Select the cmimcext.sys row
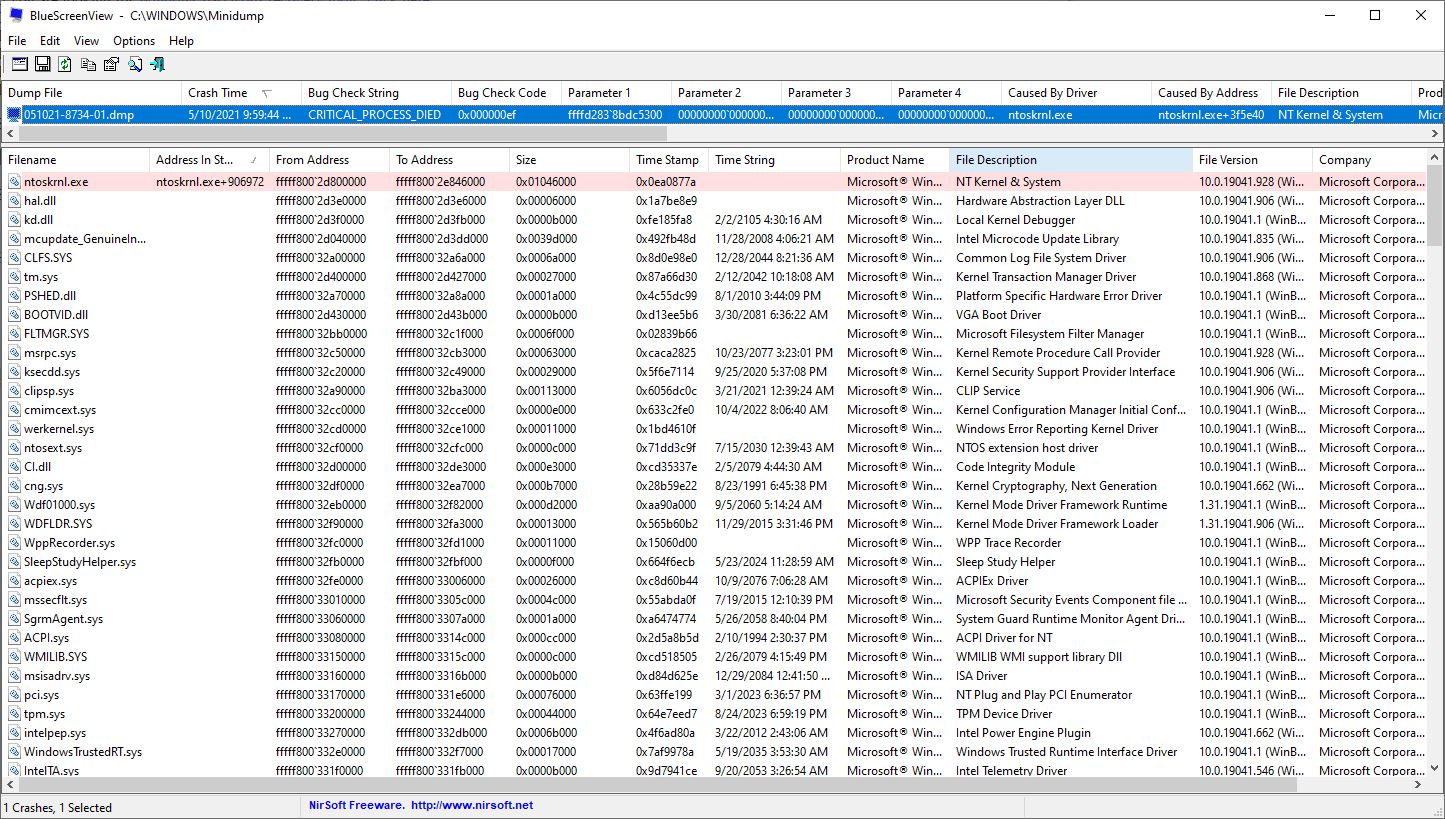This screenshot has width=1445, height=819. click(714, 410)
